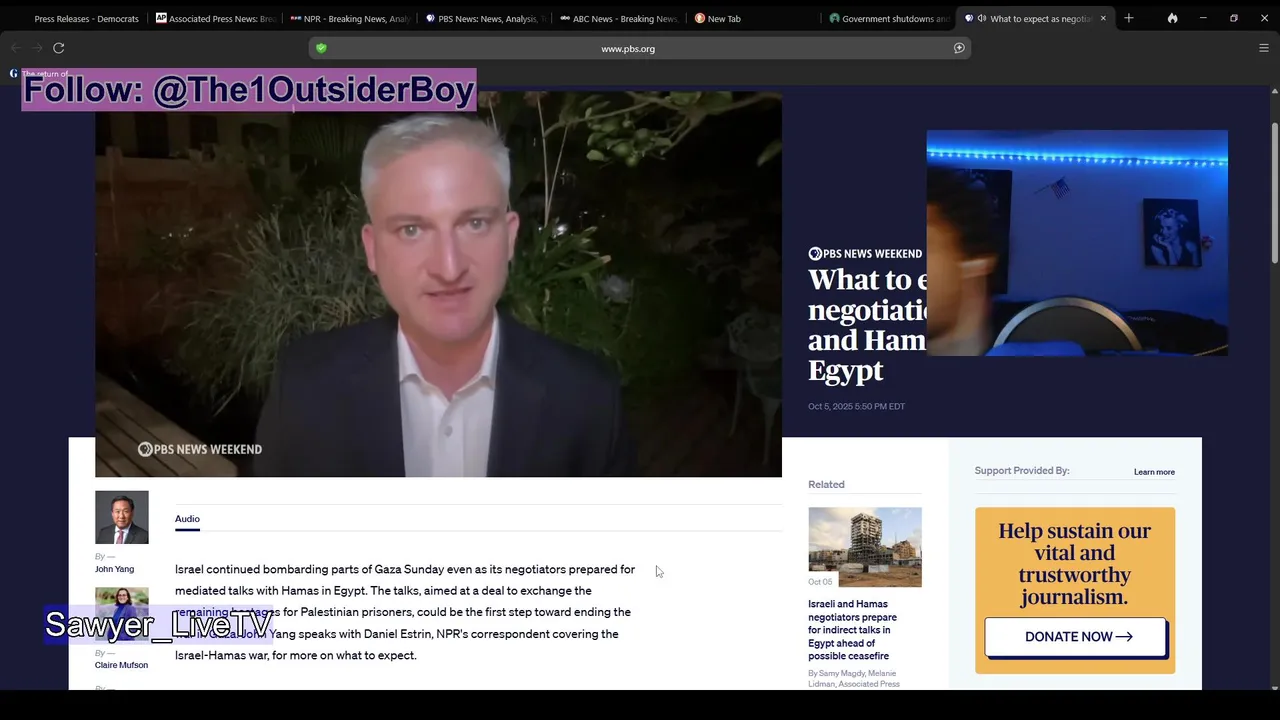Click the Support Provided By label

tap(1022, 471)
